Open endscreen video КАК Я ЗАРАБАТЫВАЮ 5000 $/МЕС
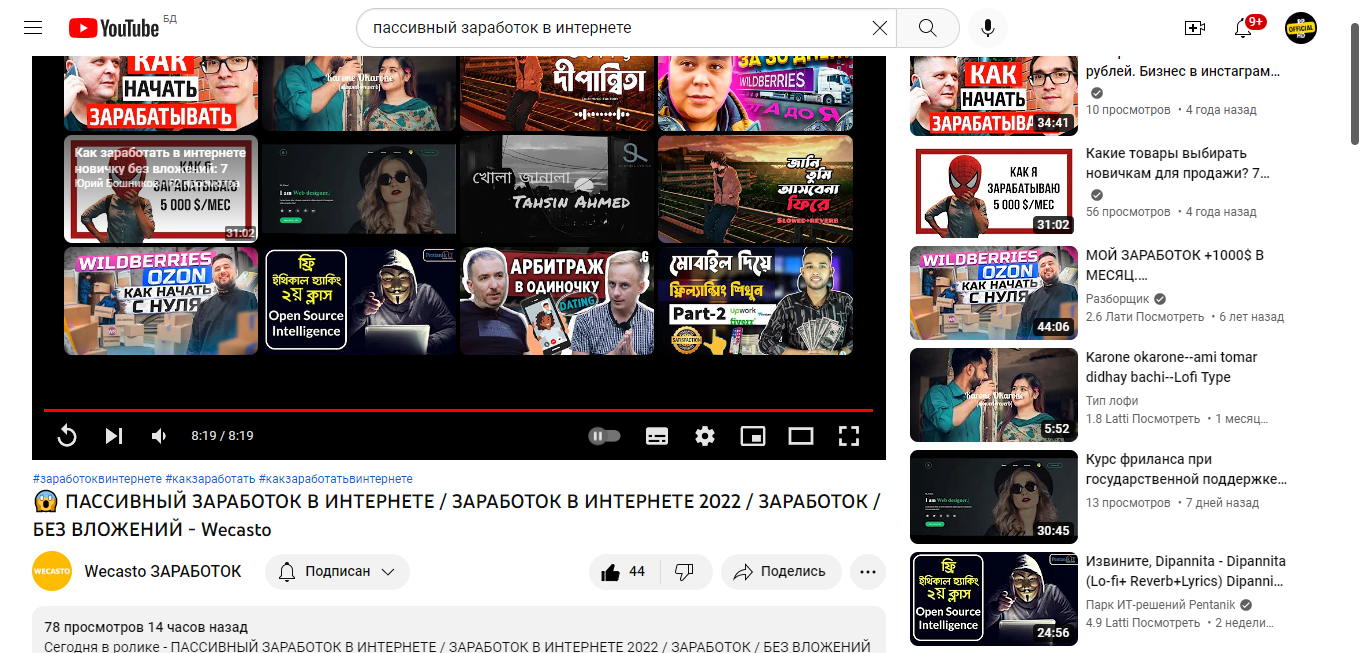Image resolution: width=1363 pixels, height=653 pixels. click(x=161, y=189)
